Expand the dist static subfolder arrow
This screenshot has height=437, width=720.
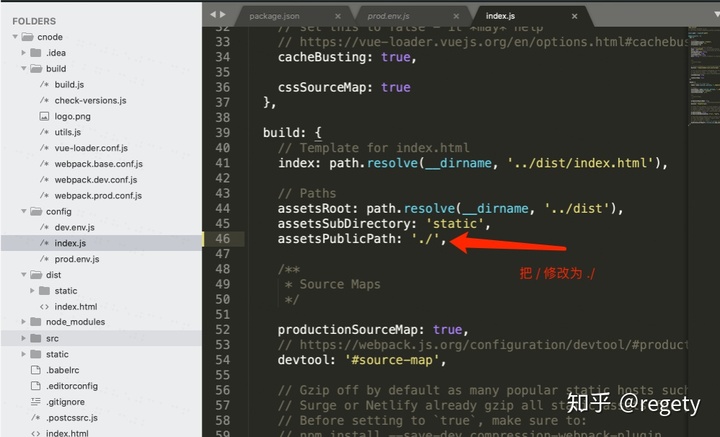pyautogui.click(x=32, y=291)
